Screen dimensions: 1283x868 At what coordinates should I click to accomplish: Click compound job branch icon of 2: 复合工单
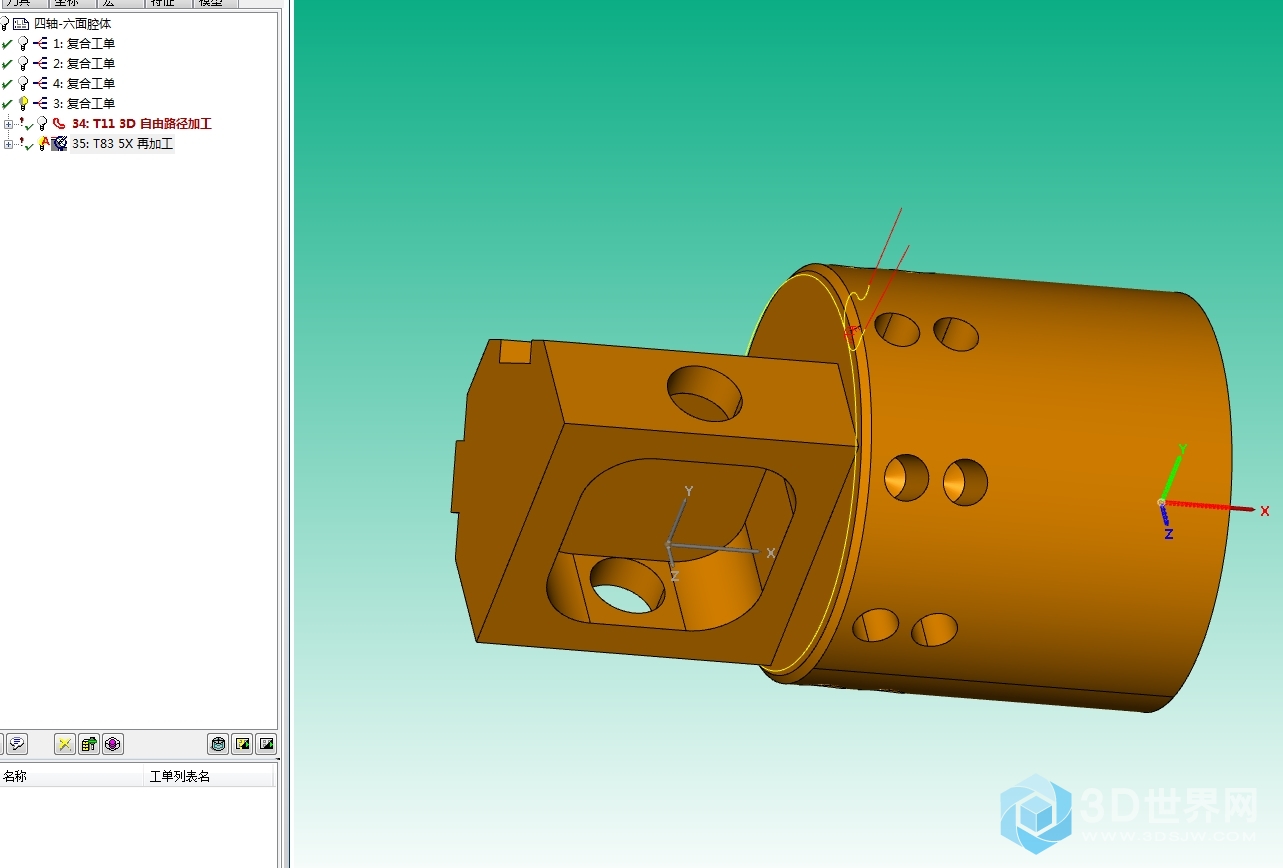click(40, 63)
